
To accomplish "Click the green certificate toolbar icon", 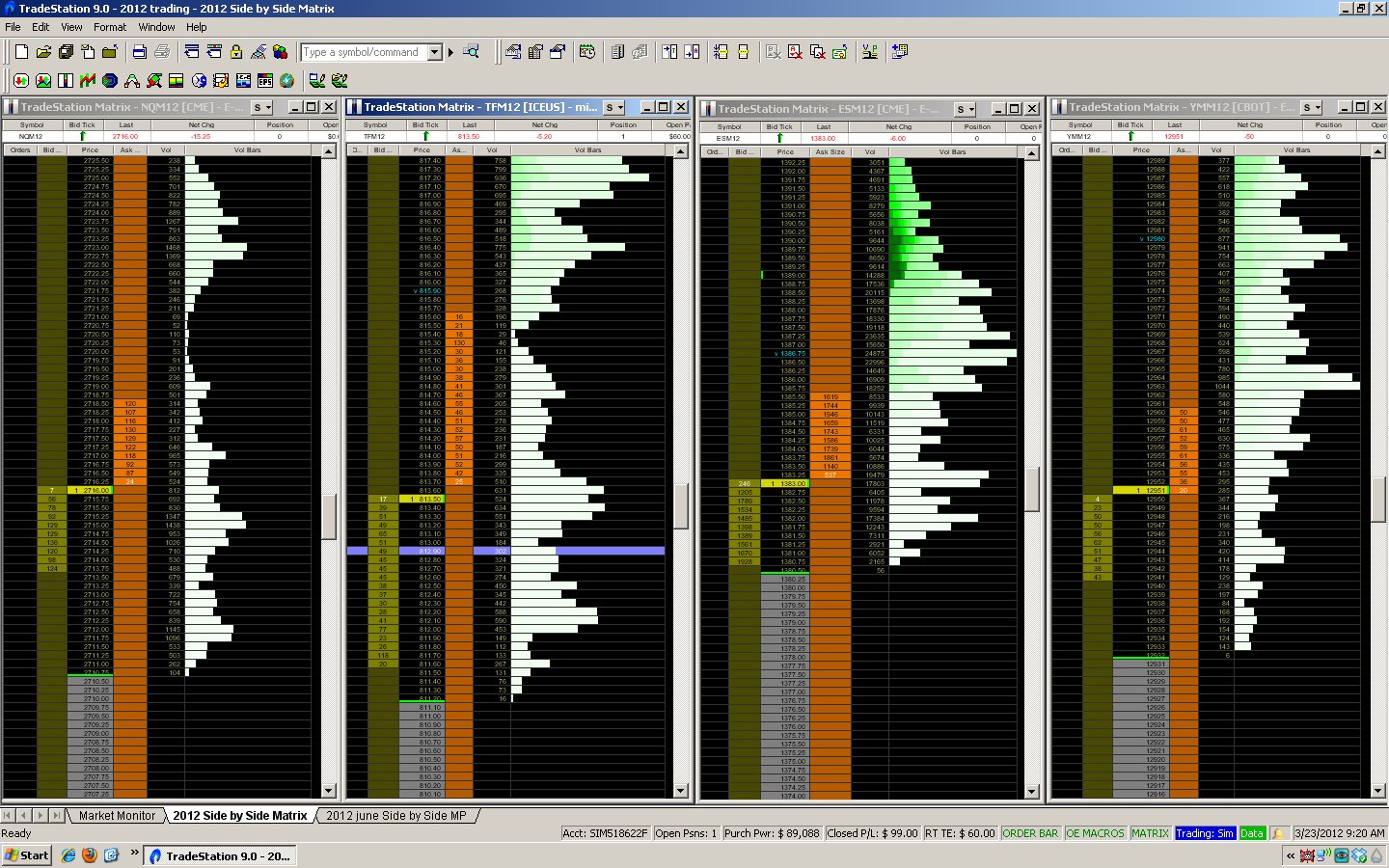I will tap(839, 52).
